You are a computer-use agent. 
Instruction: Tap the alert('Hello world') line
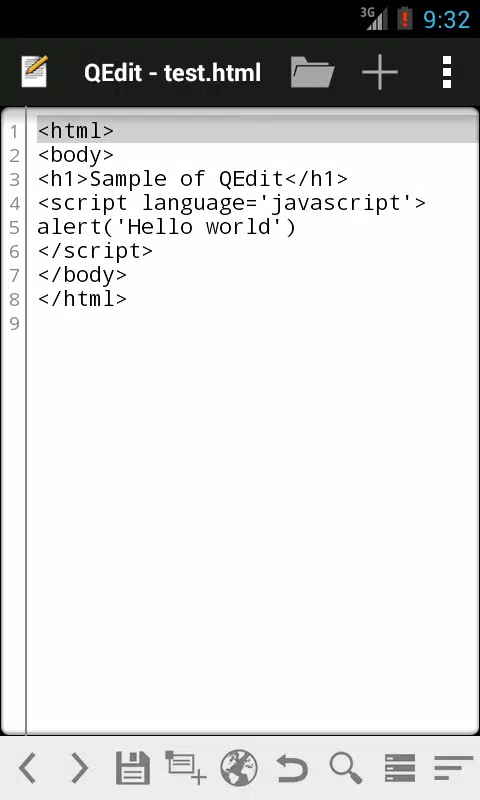point(166,227)
